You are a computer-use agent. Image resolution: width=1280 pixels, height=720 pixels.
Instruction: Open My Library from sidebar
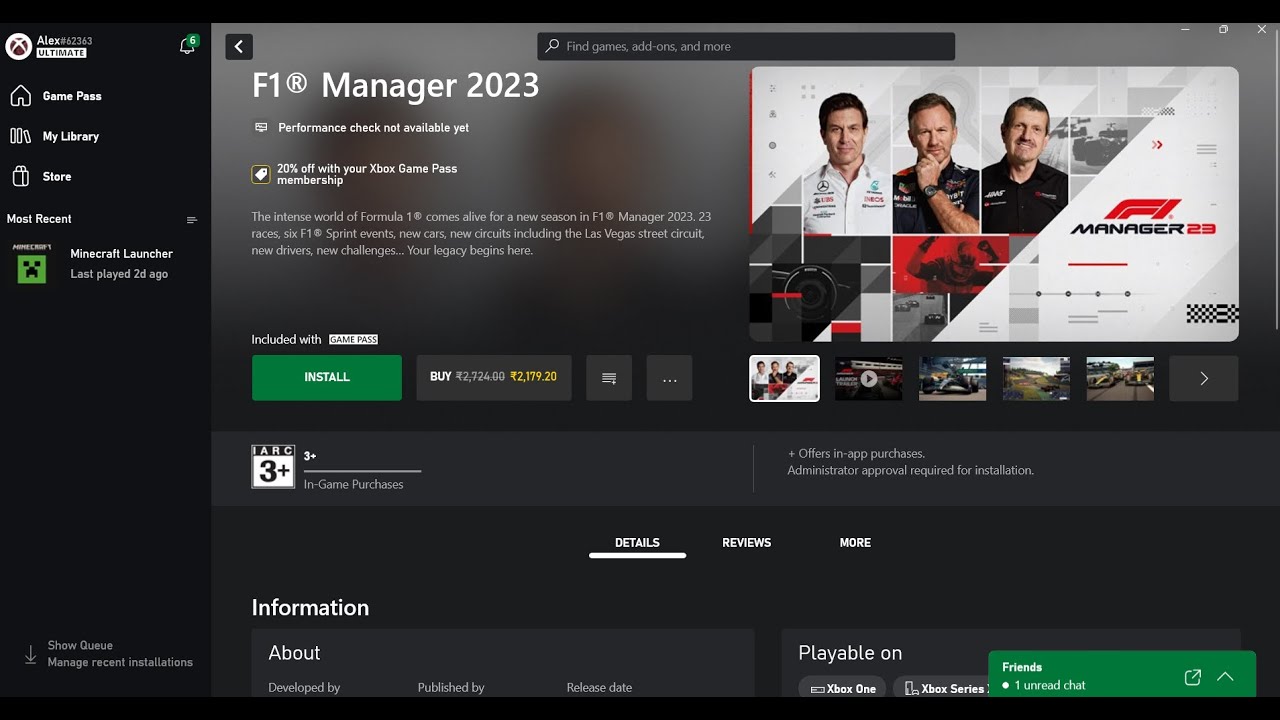tap(71, 136)
